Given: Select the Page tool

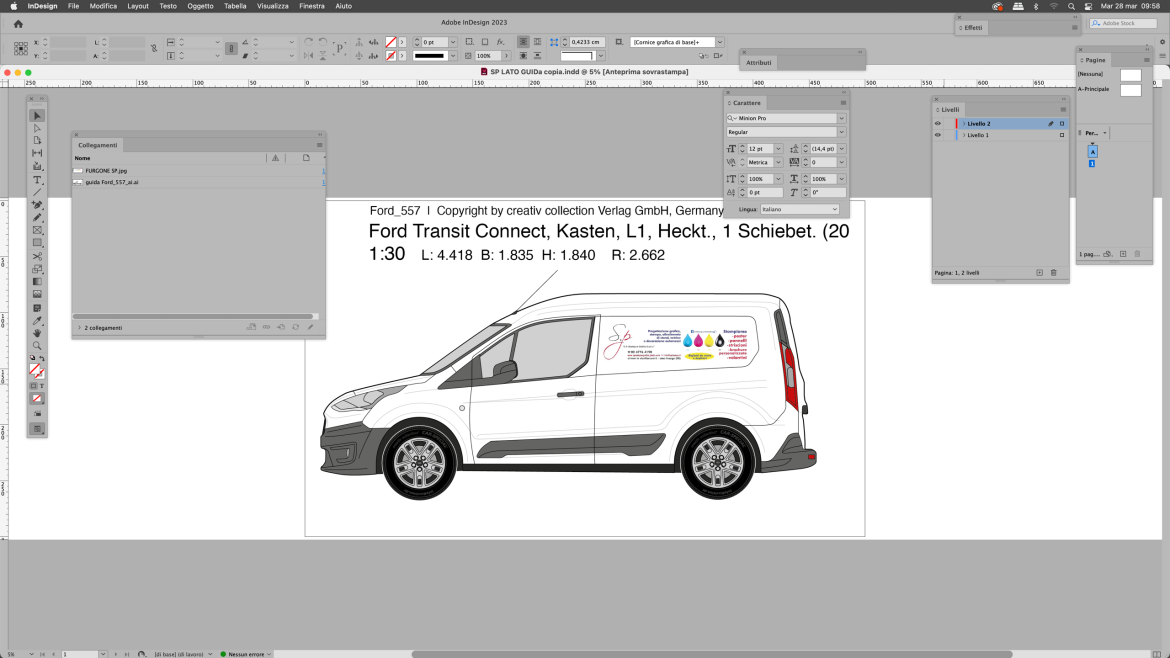Looking at the screenshot, I should coord(37,141).
